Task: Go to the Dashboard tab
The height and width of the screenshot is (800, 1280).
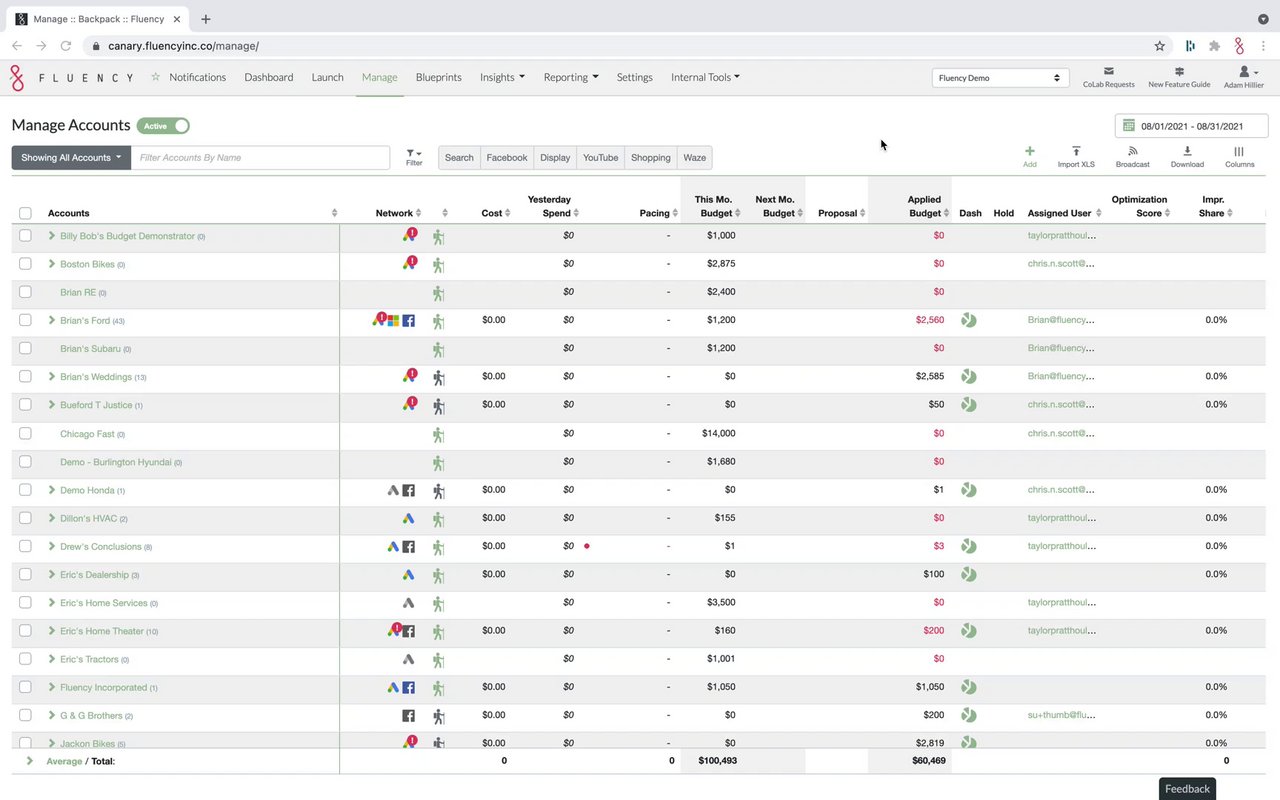Action: click(269, 77)
